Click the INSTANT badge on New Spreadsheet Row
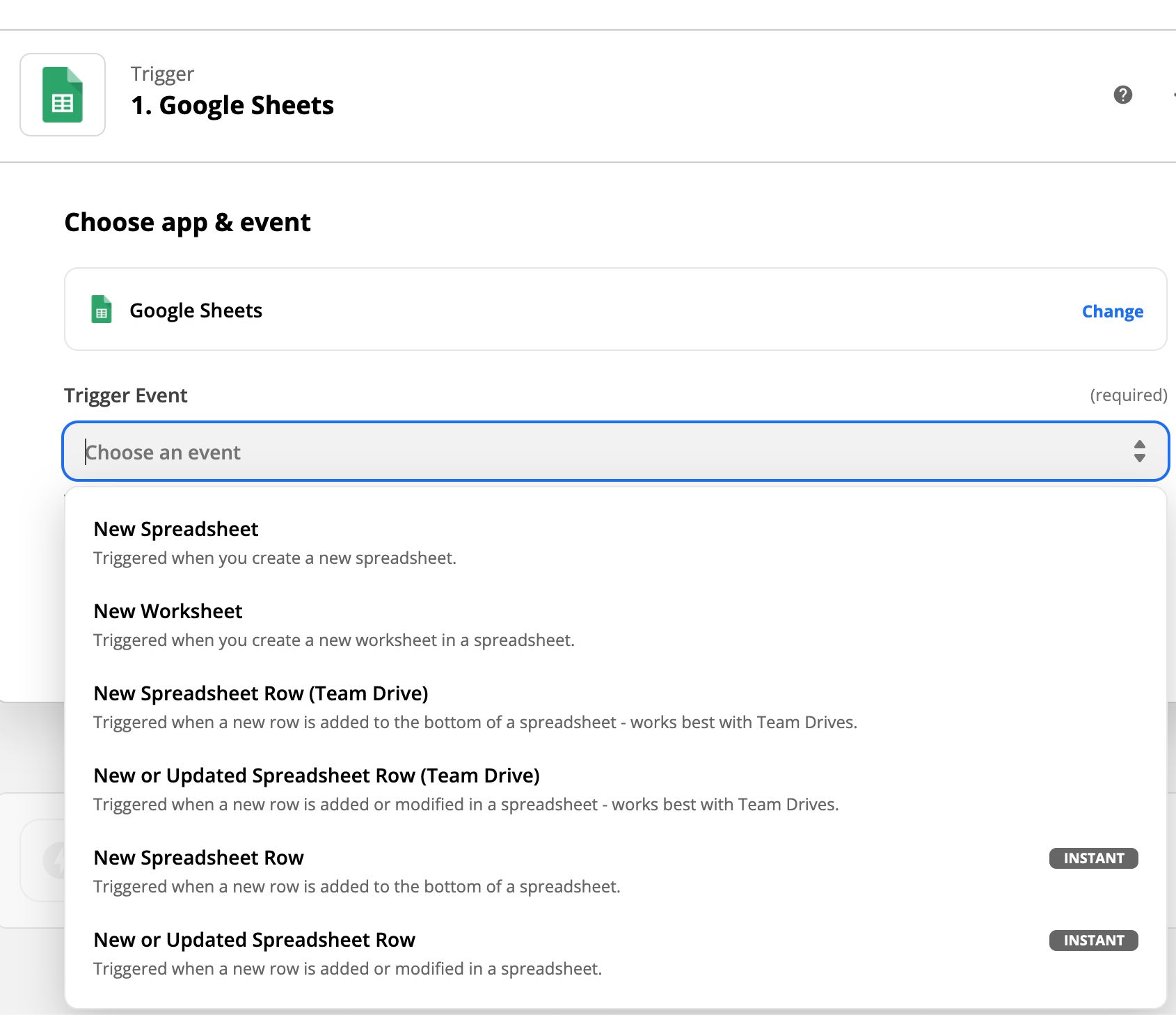 point(1093,858)
